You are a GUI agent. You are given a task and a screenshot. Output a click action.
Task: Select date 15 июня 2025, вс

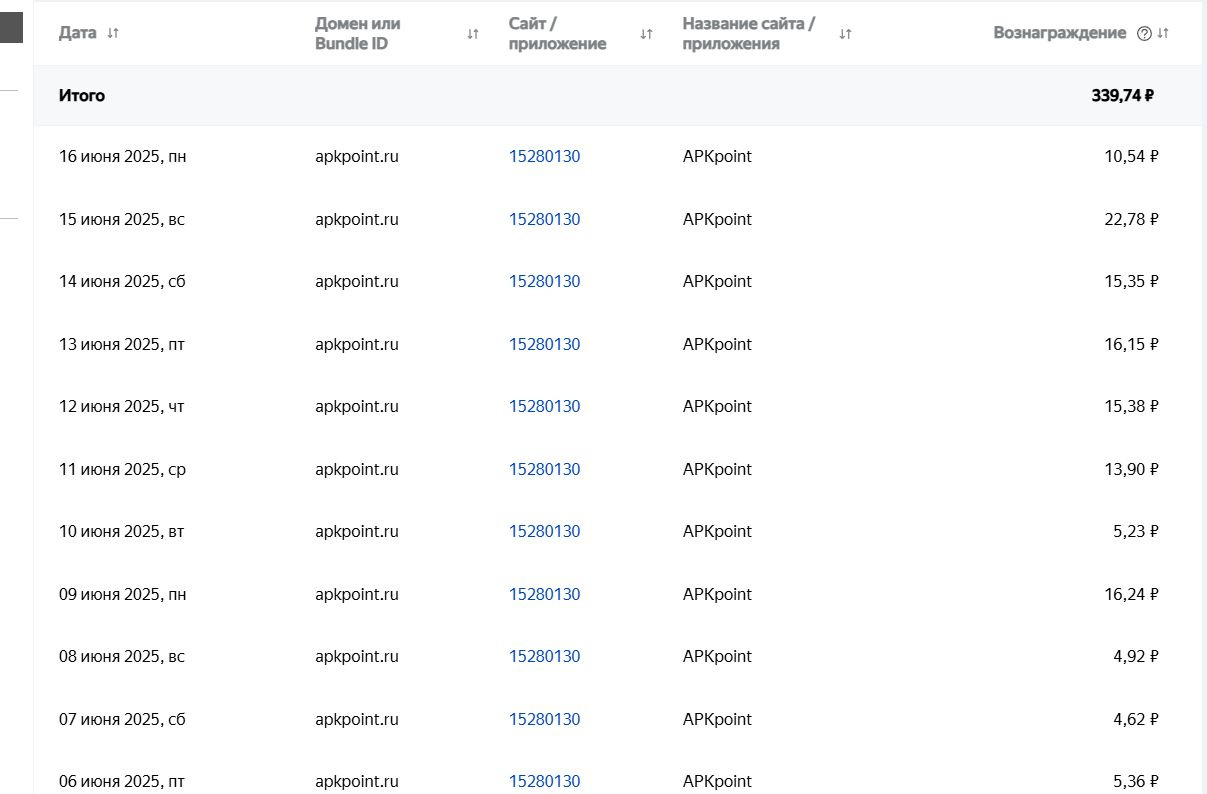(x=122, y=219)
